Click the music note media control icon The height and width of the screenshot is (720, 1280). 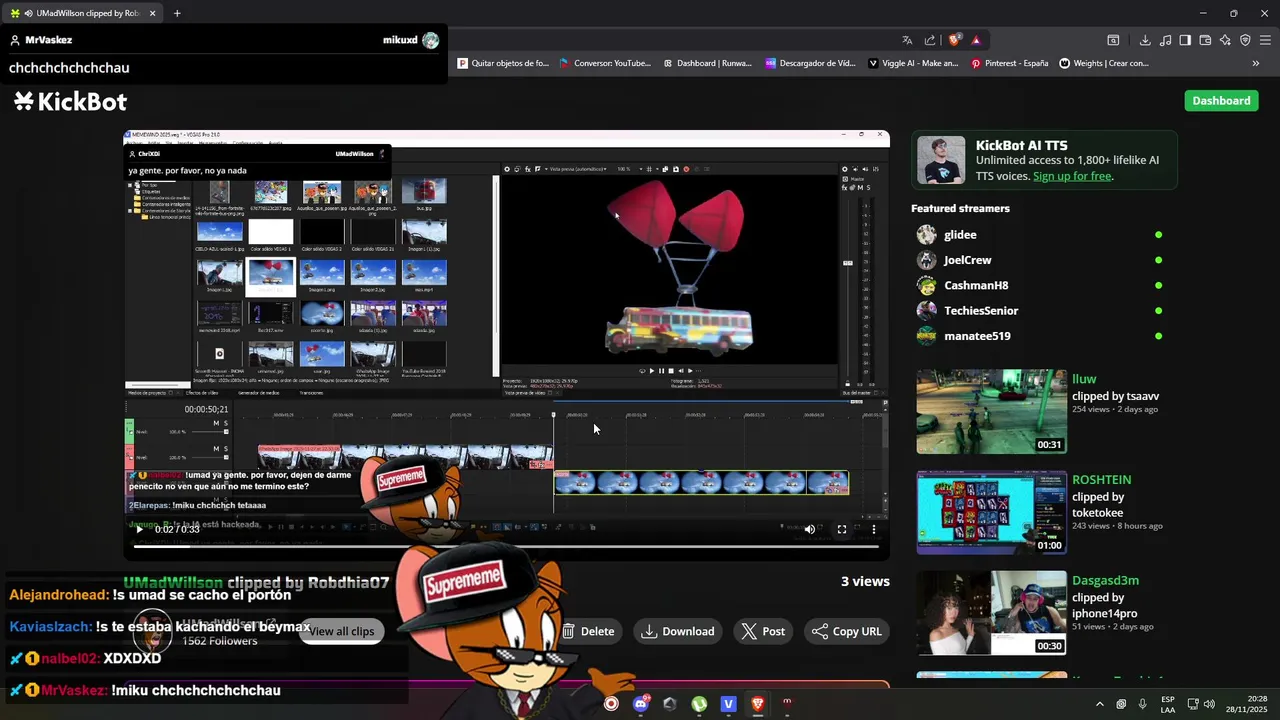coord(1165,40)
